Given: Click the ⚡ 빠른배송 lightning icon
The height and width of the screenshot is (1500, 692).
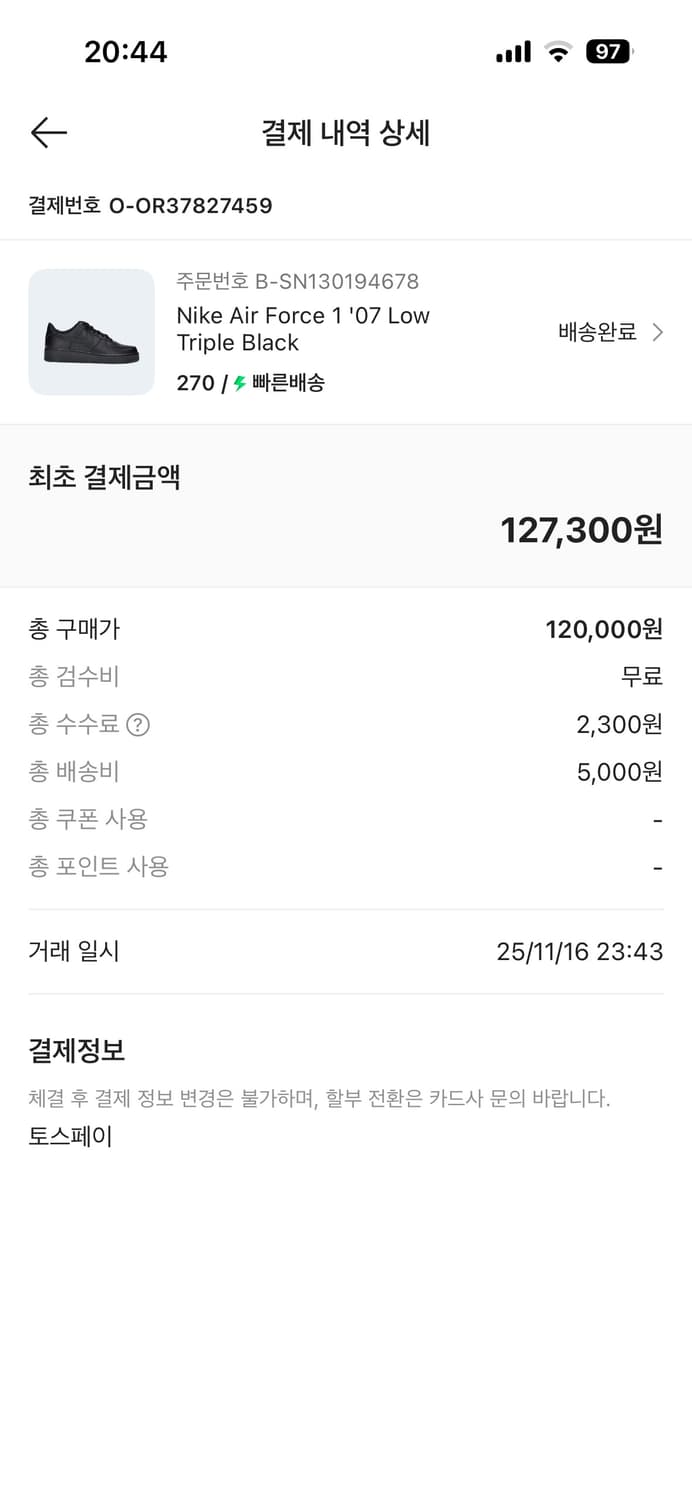Looking at the screenshot, I should (x=237, y=381).
